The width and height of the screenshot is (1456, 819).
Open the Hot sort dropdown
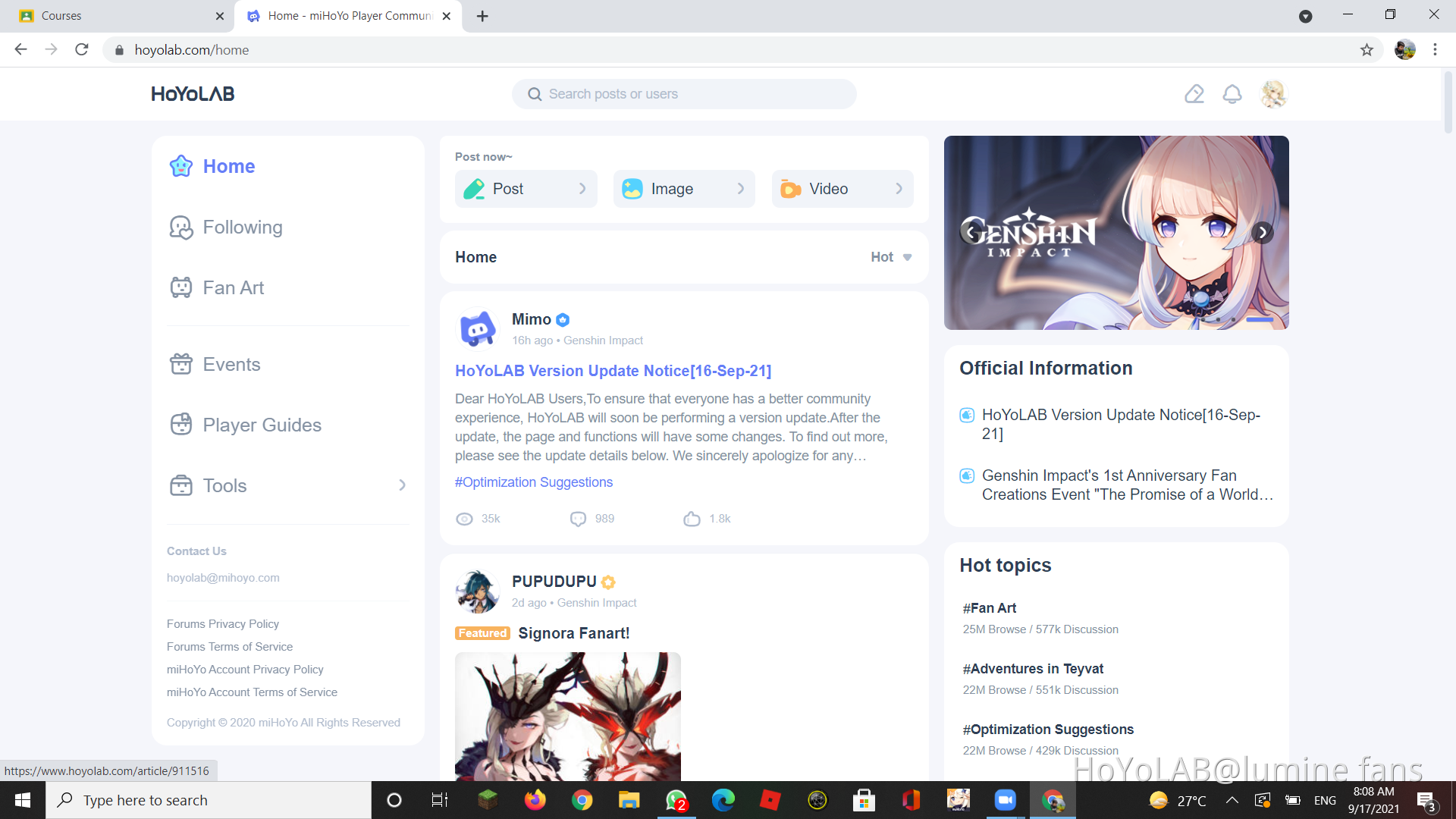tap(891, 257)
